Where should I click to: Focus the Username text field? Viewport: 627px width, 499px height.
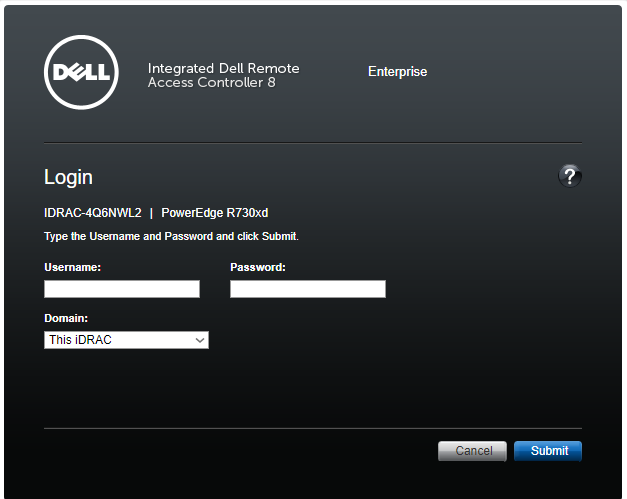122,289
